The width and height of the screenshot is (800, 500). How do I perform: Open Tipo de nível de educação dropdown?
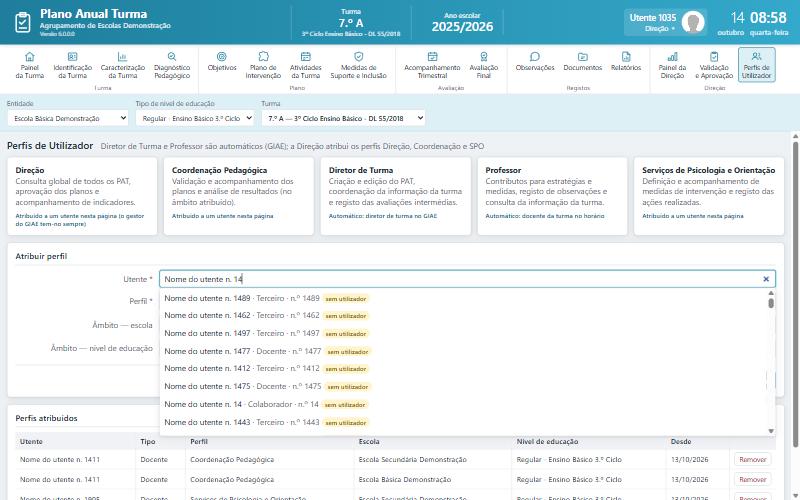[195, 118]
